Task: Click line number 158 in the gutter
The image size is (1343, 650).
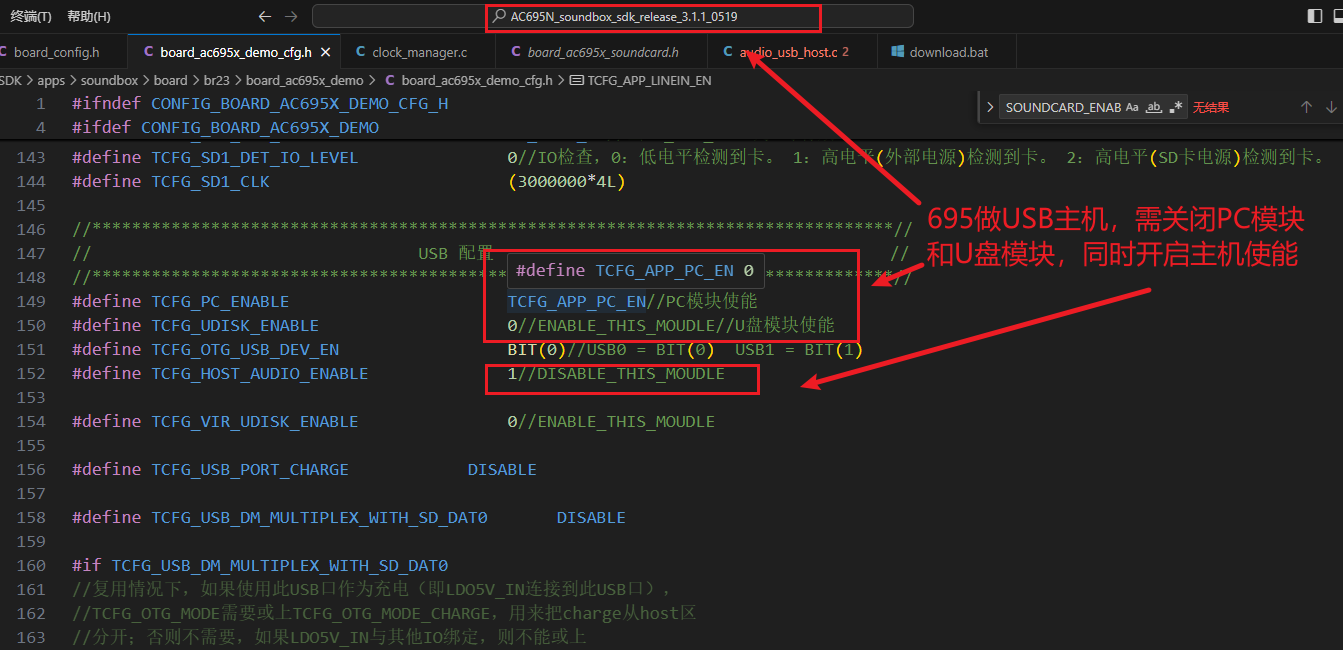Action: (x=32, y=517)
